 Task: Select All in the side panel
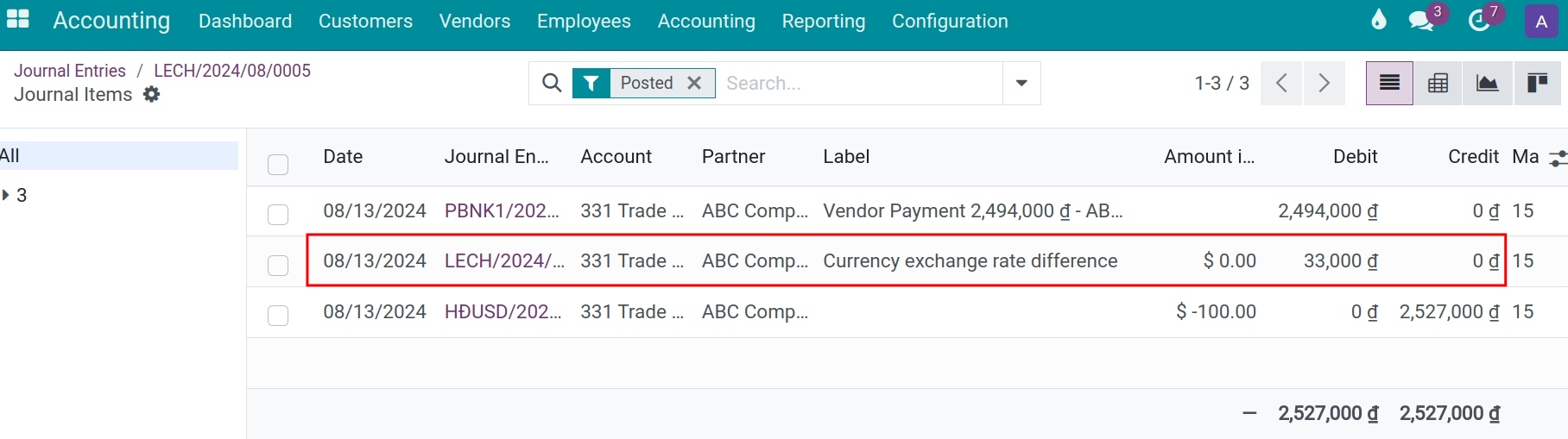click(x=119, y=155)
